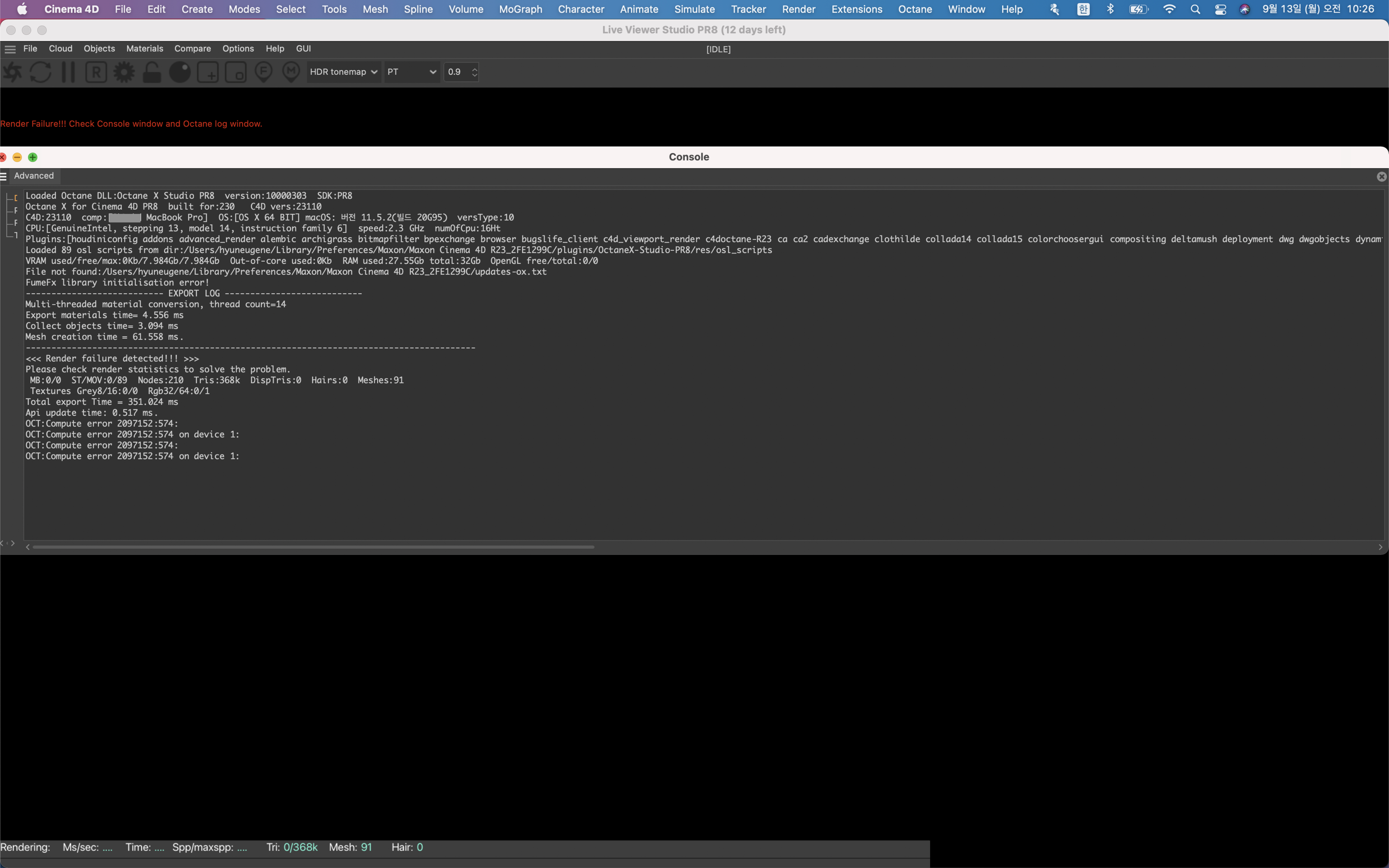Open the Live Viewer Help menu
The image size is (1389, 868).
point(275,49)
